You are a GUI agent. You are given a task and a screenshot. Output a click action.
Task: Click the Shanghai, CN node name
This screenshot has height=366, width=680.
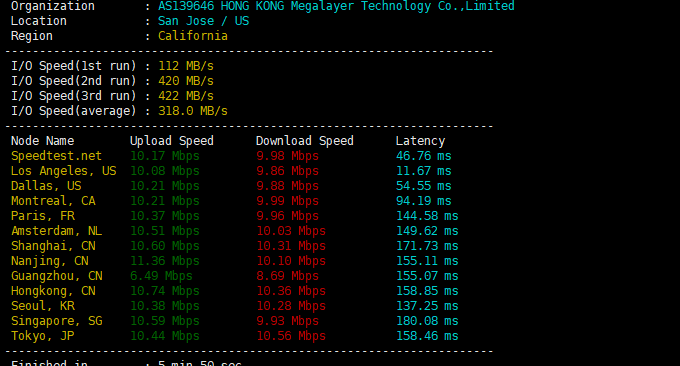coord(53,246)
